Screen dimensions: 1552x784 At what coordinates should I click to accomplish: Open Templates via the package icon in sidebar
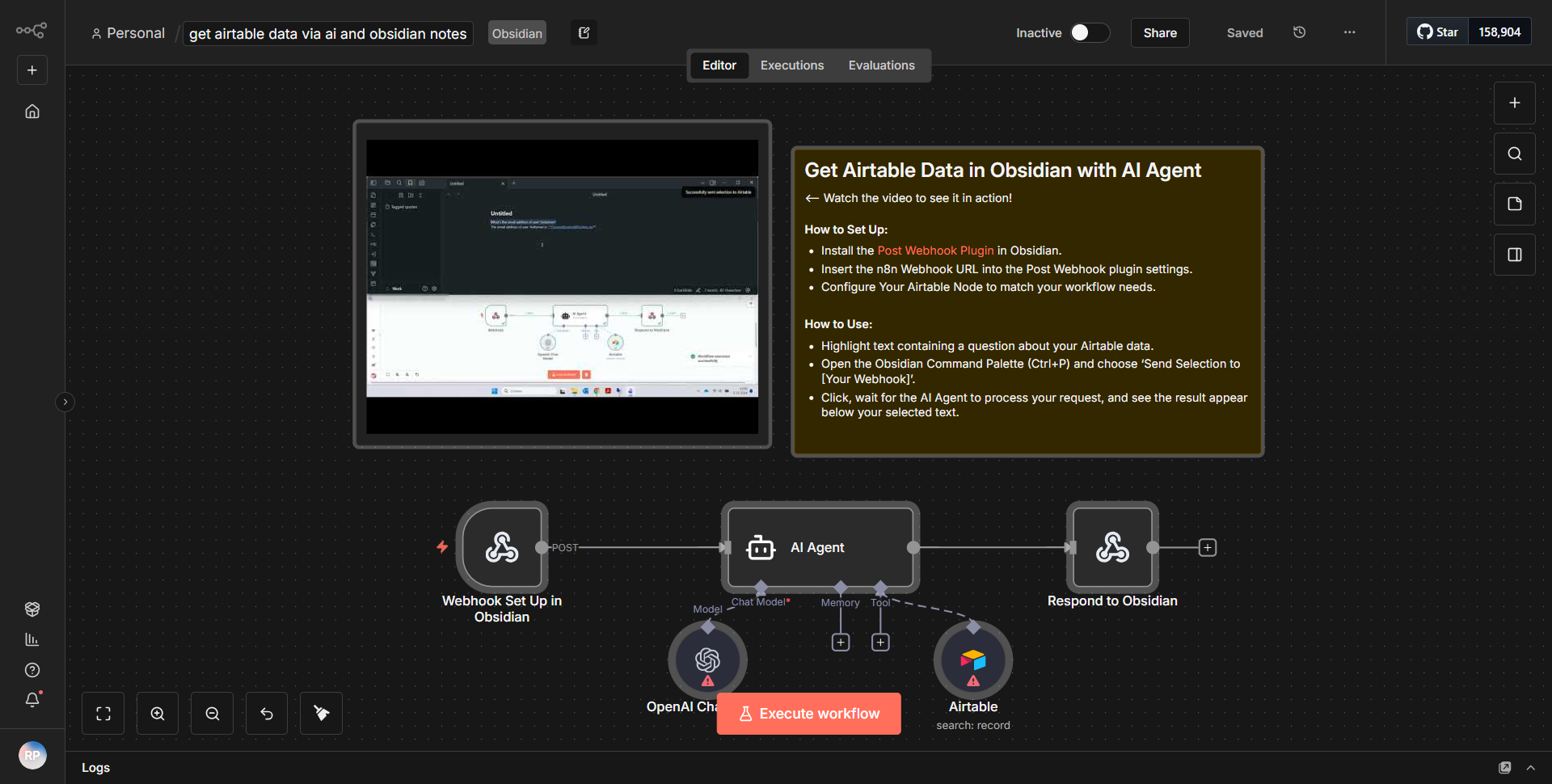(32, 609)
